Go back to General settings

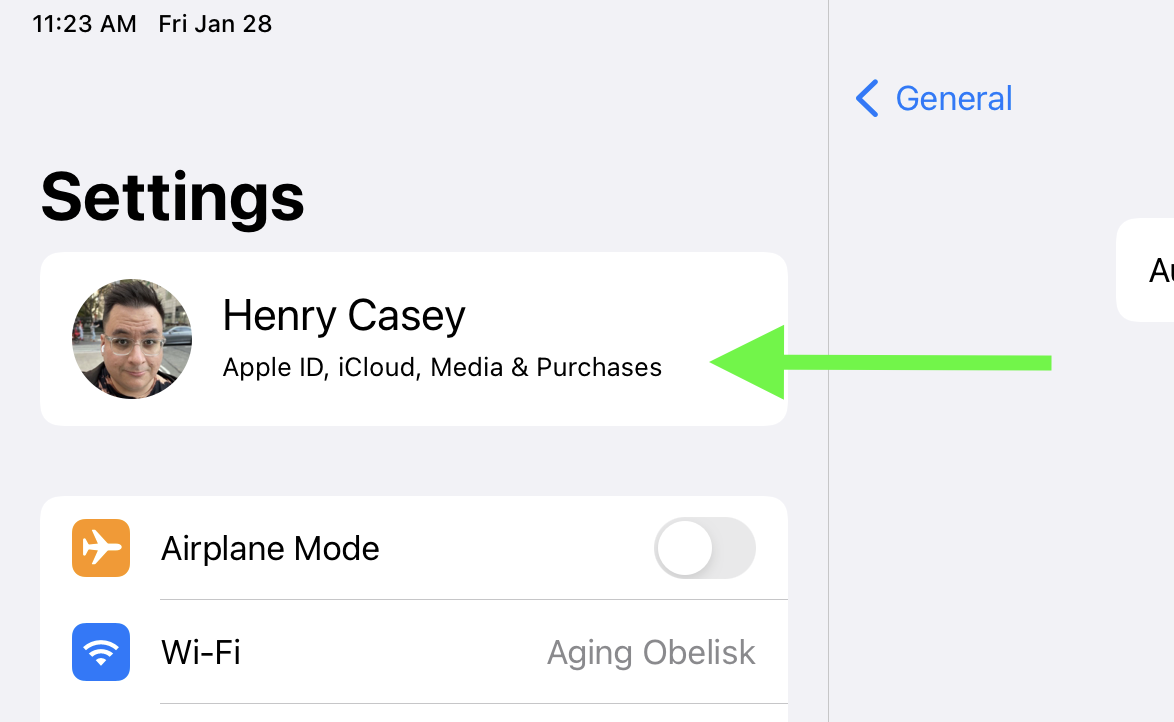click(932, 98)
